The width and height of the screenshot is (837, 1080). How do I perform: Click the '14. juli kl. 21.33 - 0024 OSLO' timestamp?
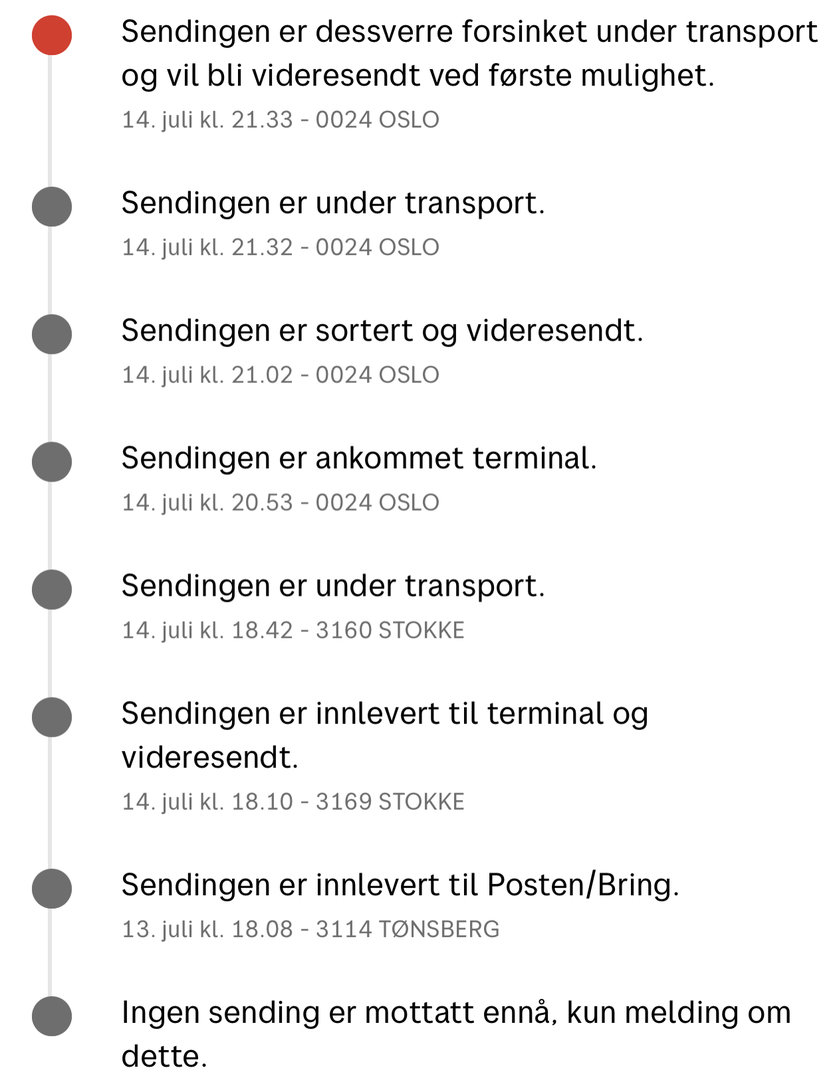click(x=280, y=120)
